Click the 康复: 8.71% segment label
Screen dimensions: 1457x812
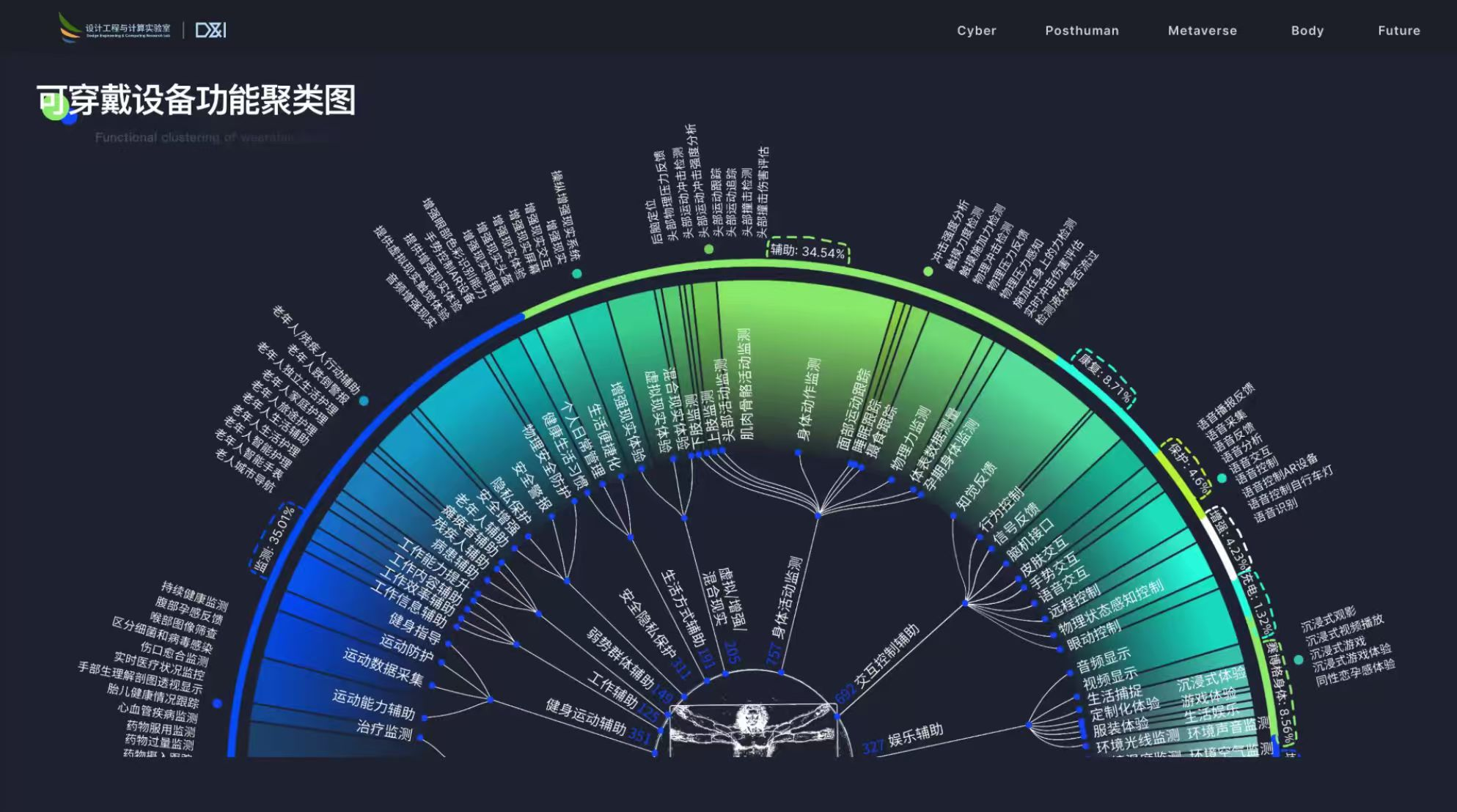point(1106,378)
